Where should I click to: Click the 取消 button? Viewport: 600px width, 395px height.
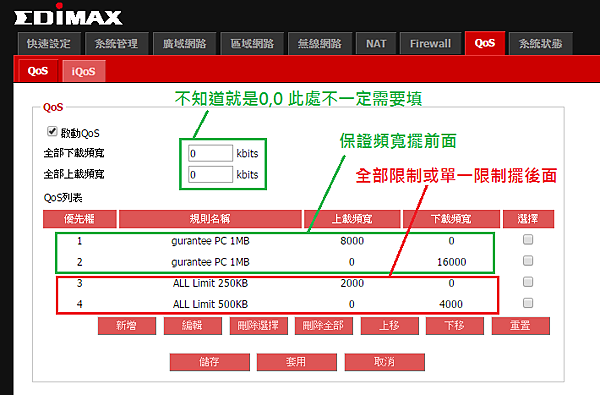tap(385, 362)
